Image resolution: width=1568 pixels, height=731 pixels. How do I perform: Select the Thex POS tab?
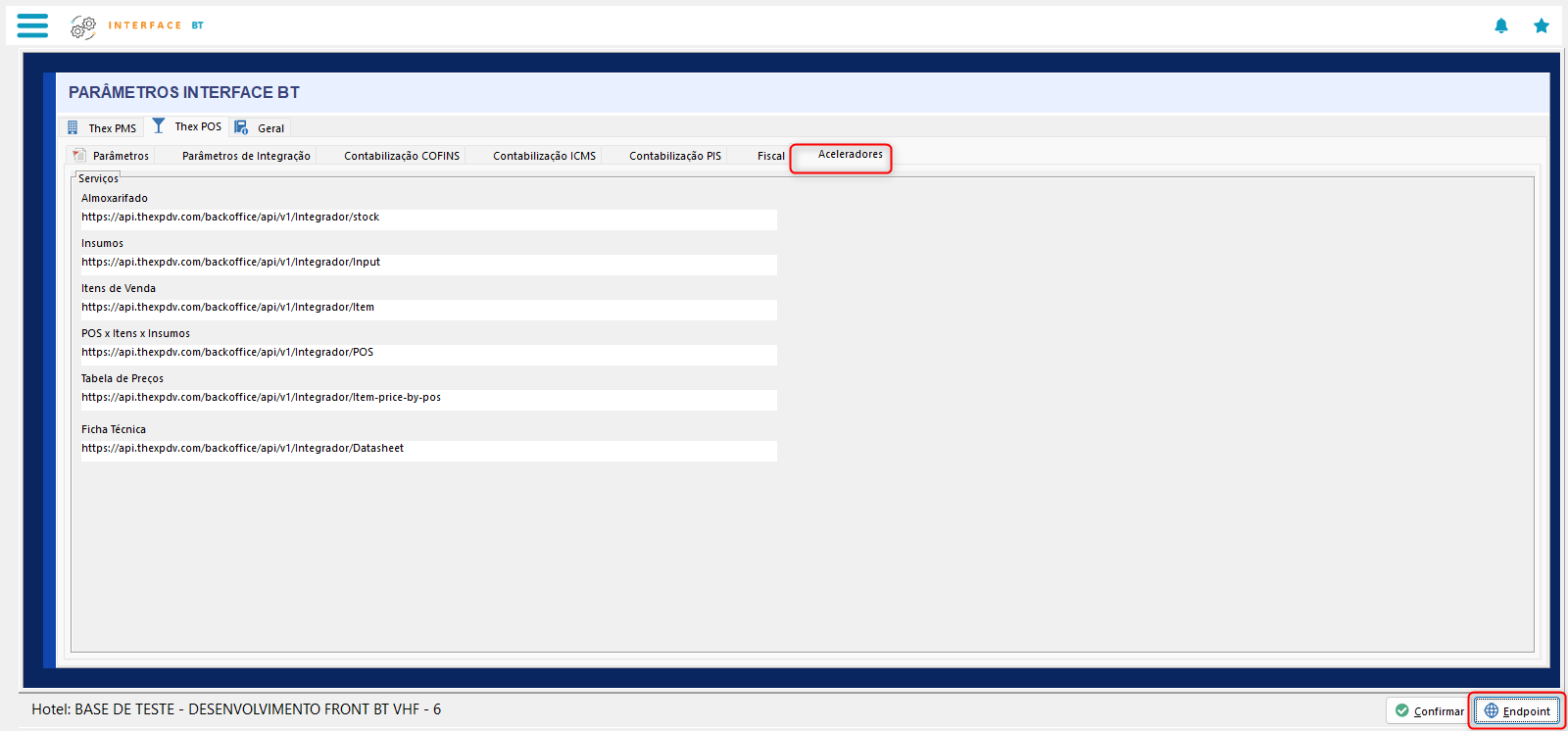(187, 126)
